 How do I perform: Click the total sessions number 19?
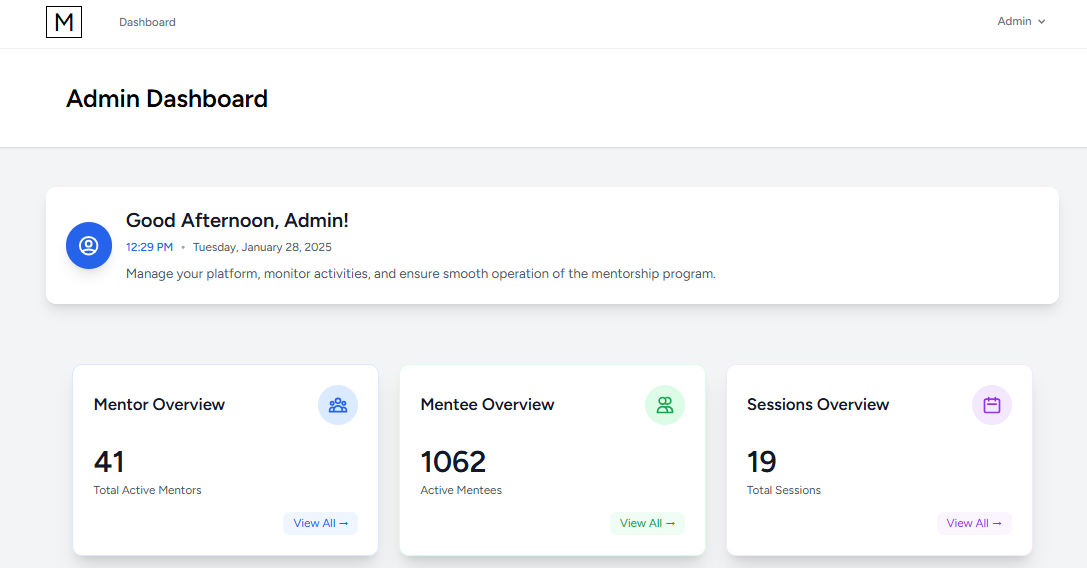tap(762, 461)
